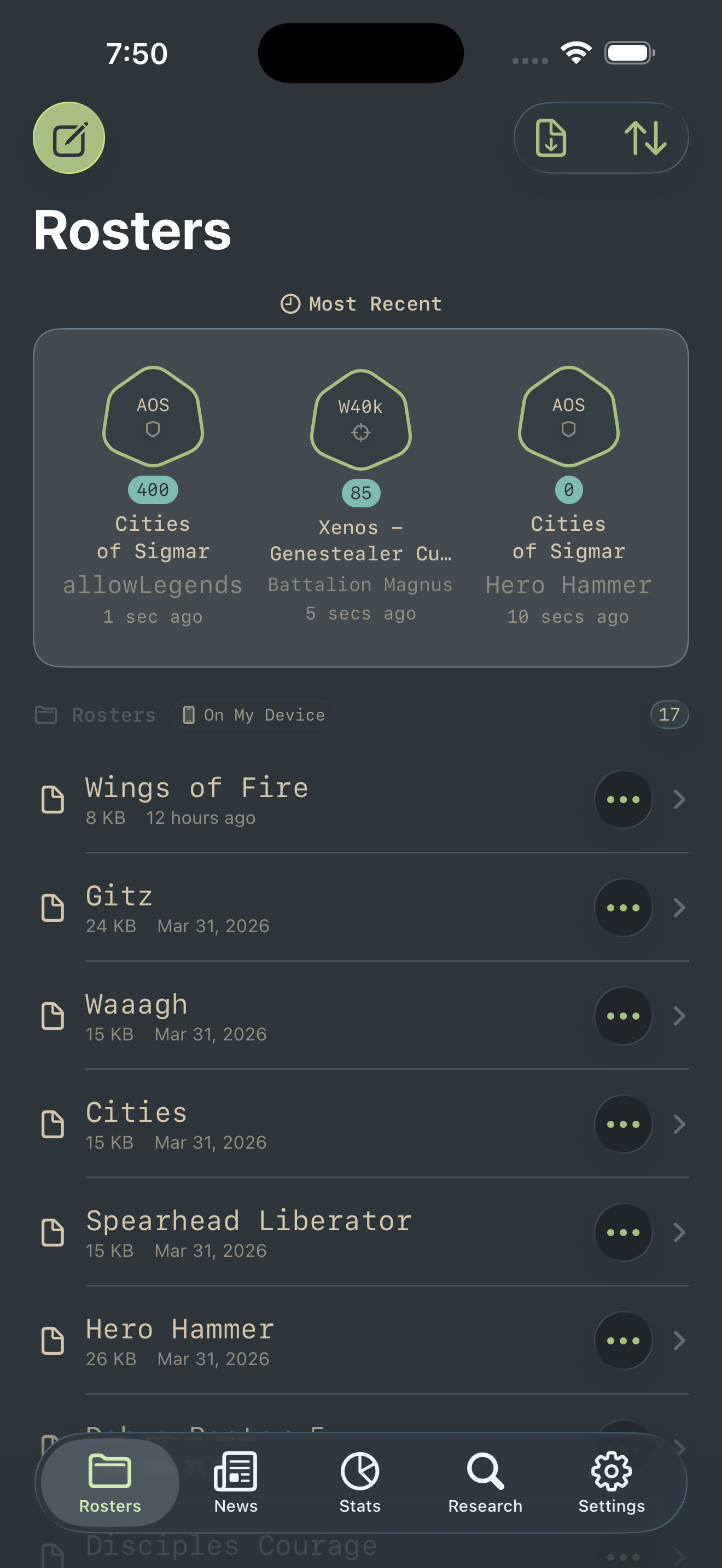
Task: Tap chevron beside Hero Hammer list row
Action: pos(679,1341)
